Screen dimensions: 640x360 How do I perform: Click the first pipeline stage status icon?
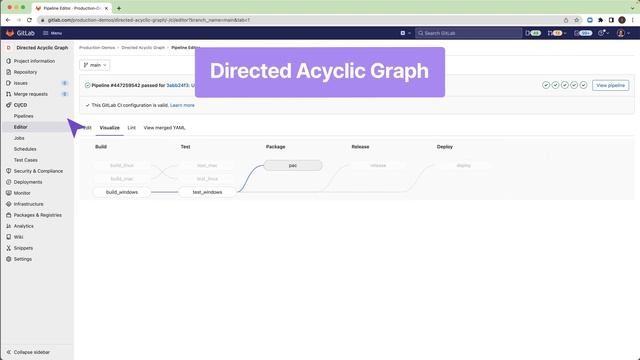pyautogui.click(x=546, y=85)
